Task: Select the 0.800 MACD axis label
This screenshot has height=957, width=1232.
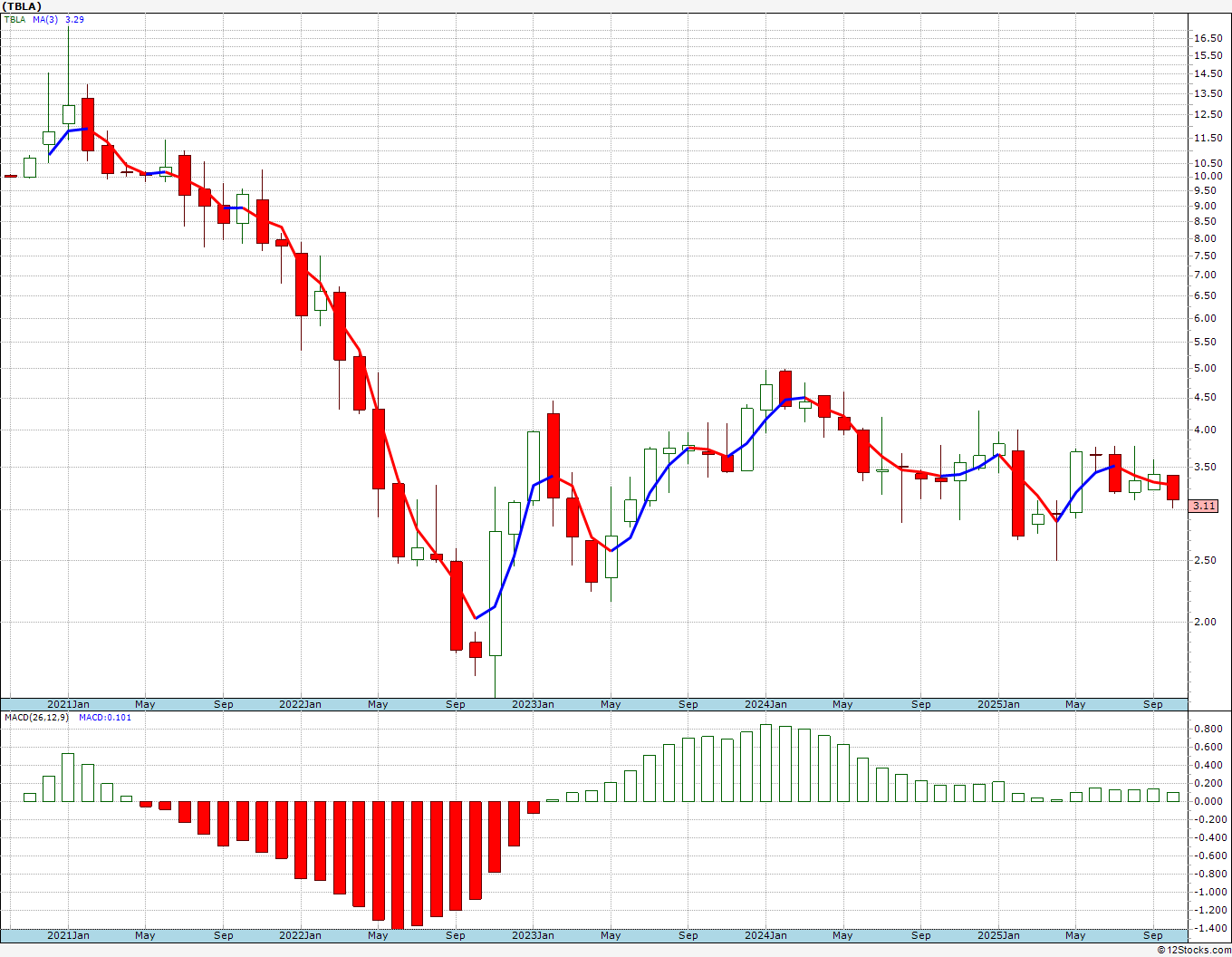Action: click(x=1207, y=729)
